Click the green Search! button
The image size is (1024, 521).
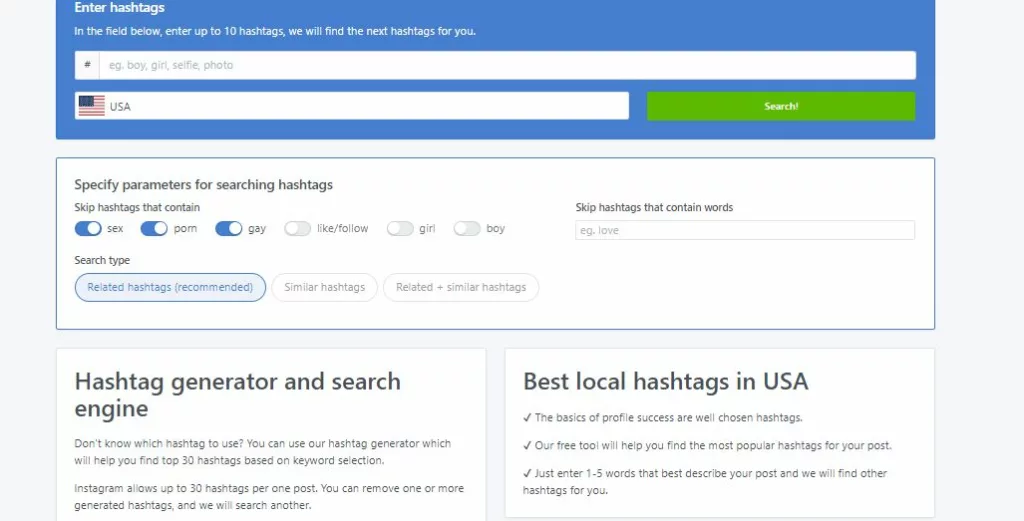(781, 106)
